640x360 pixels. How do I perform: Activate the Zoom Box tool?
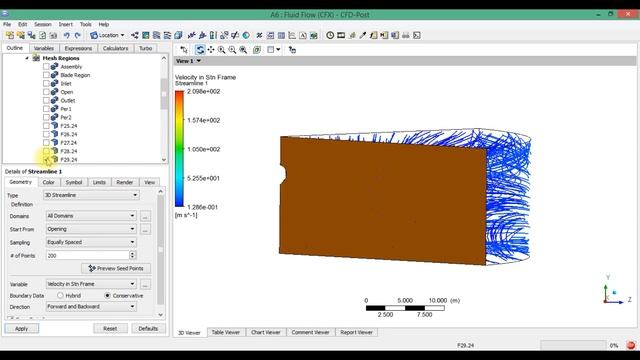pyautogui.click(x=232, y=50)
